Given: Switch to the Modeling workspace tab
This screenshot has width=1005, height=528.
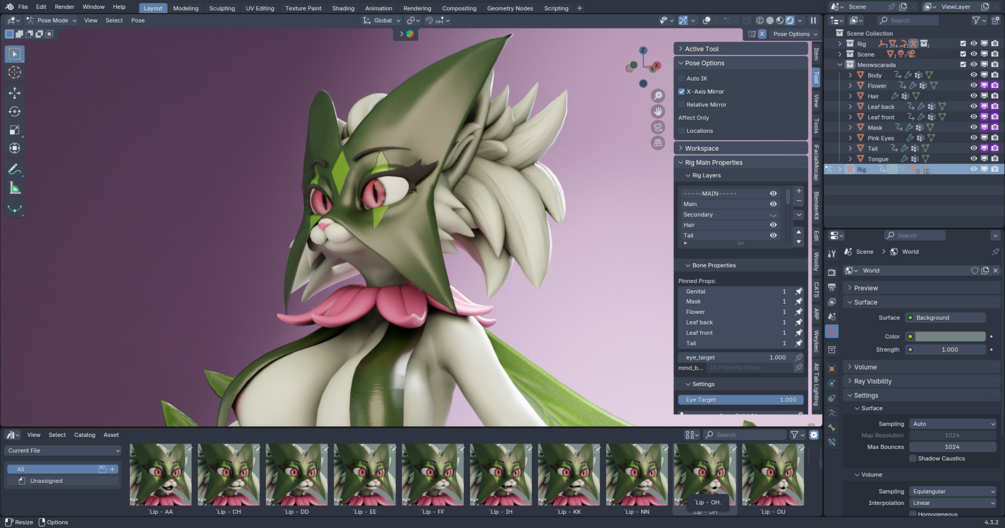Looking at the screenshot, I should click(185, 8).
